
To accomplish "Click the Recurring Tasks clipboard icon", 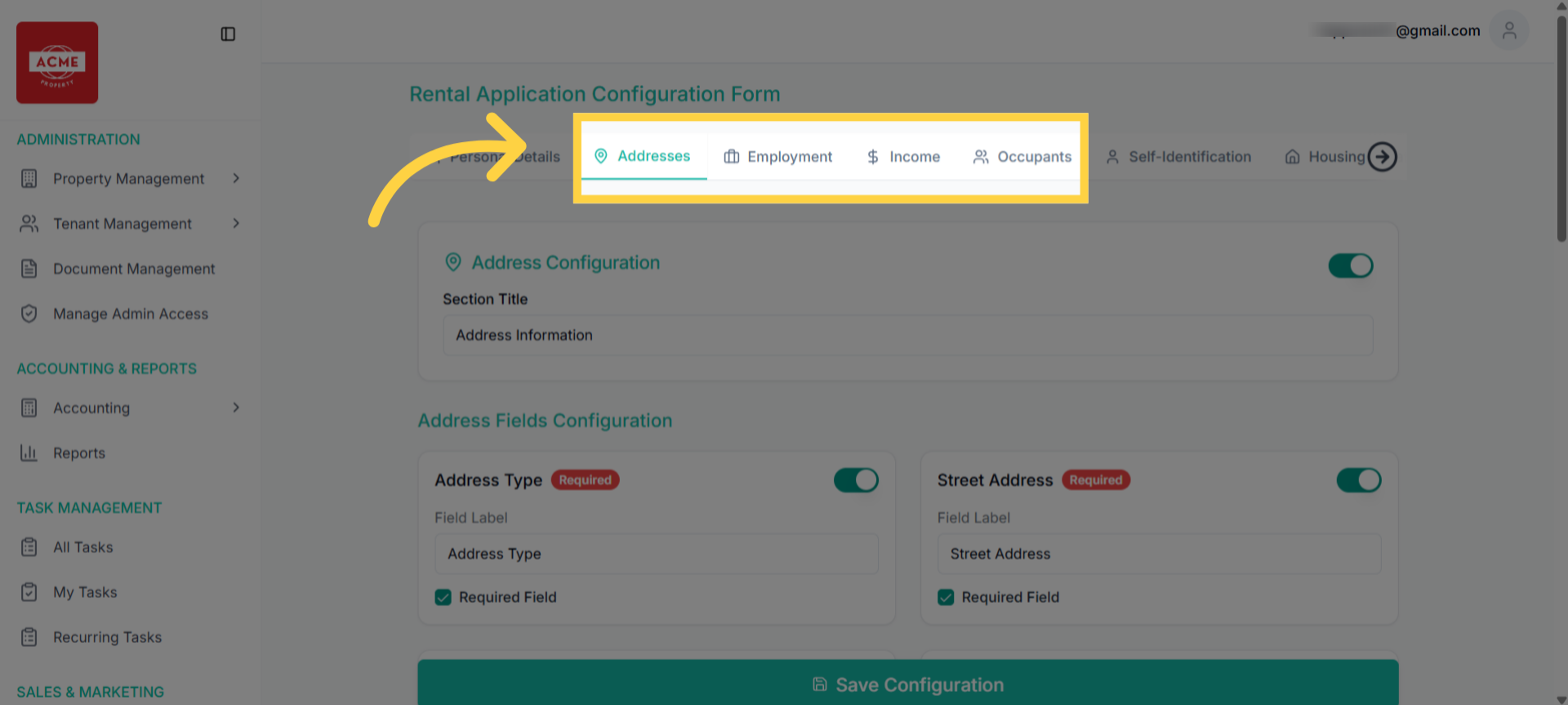I will coord(29,637).
